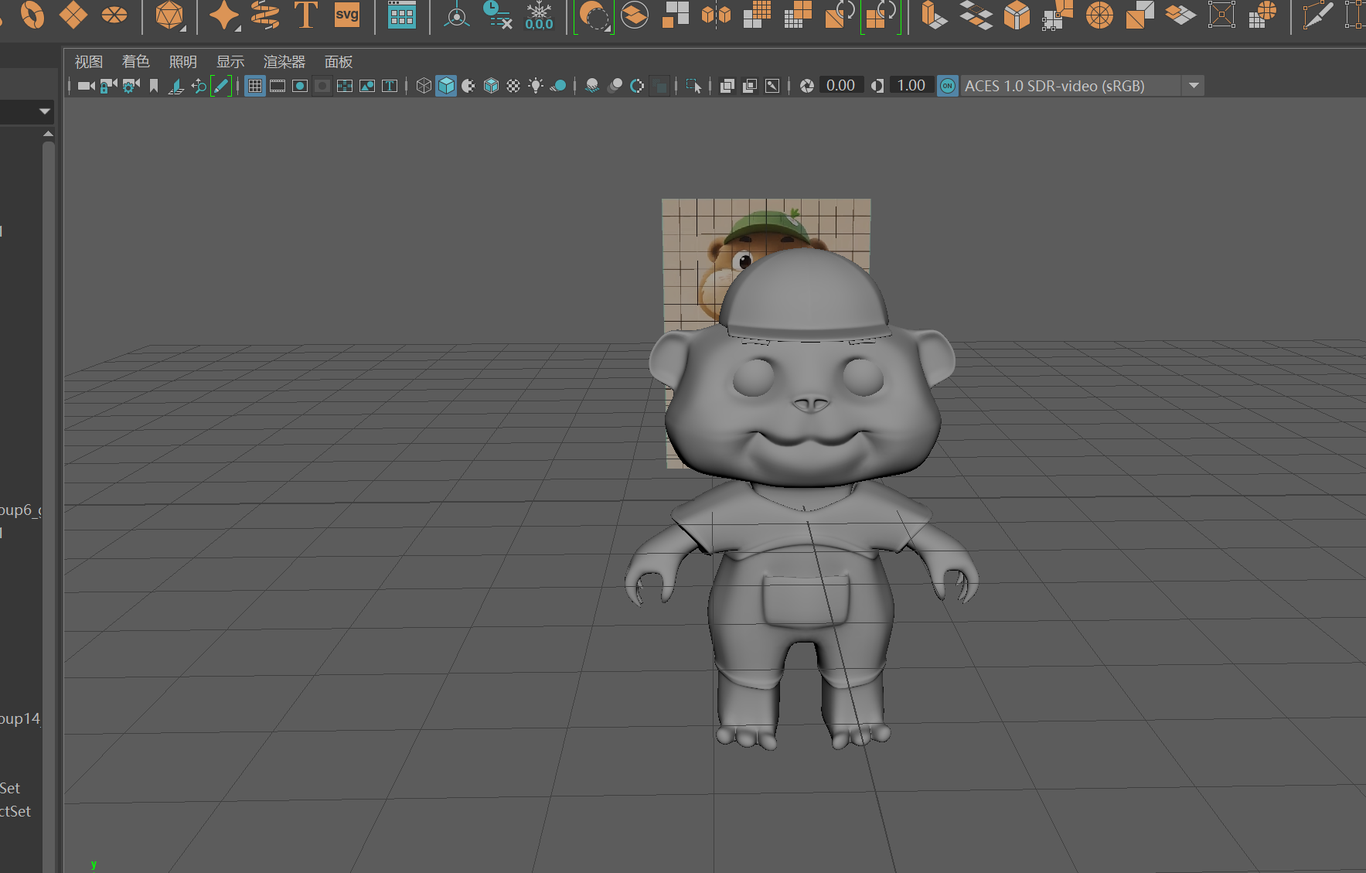Click the circularize wheel shelf icon

point(1099,15)
